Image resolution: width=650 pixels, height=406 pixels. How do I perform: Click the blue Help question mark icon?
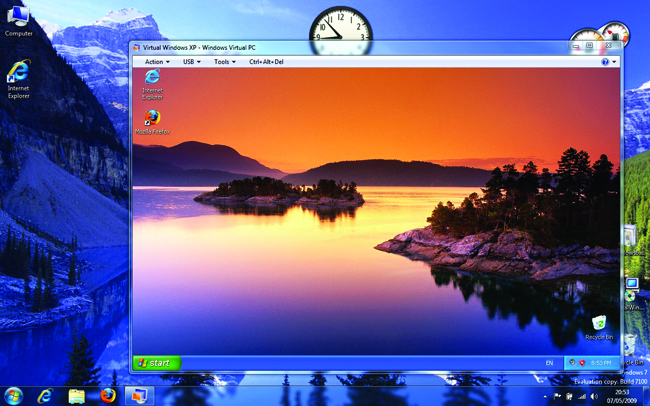click(x=605, y=62)
